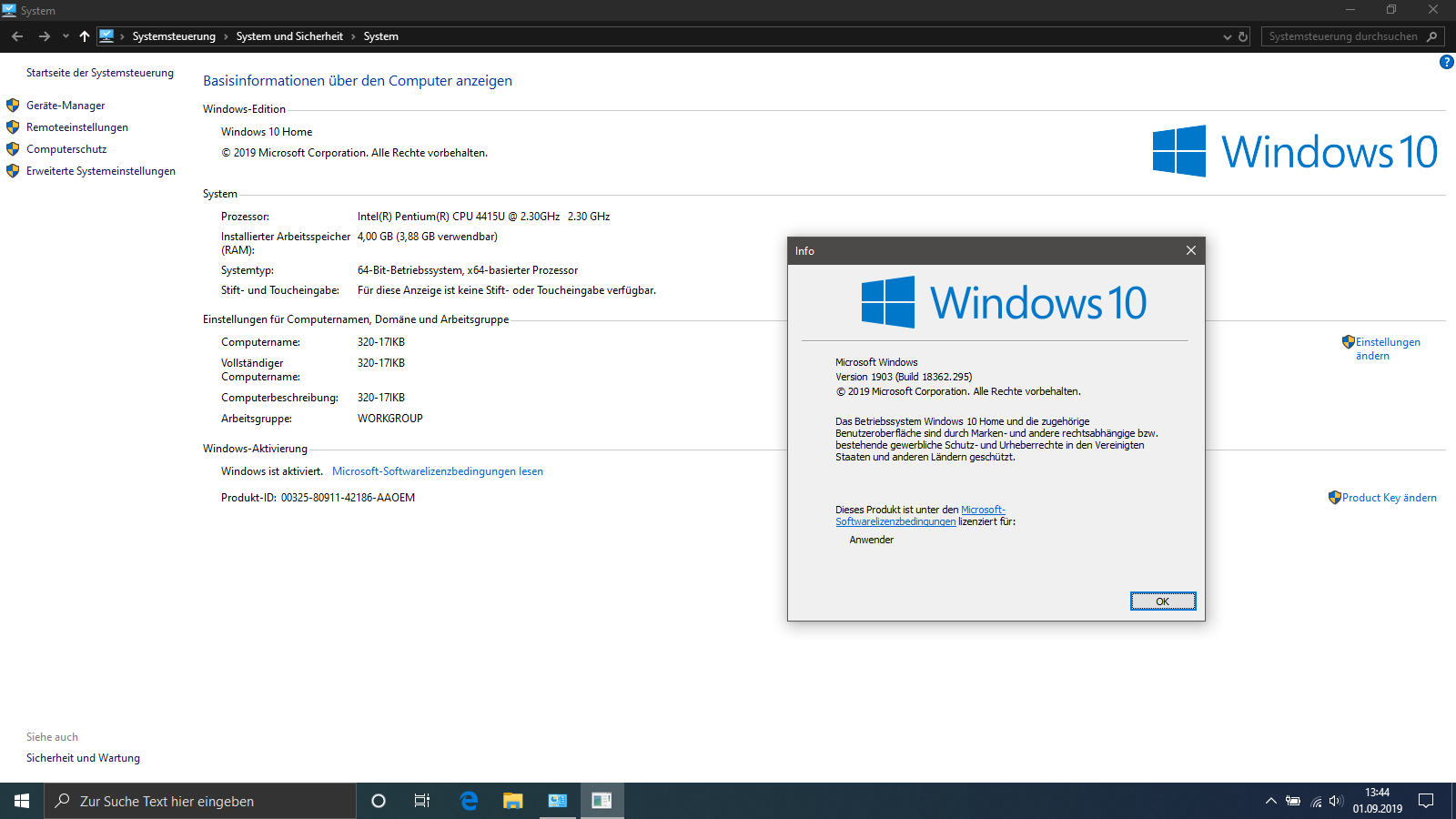Viewport: 1456px width, 819px height.
Task: Open Geräte-Manager from the sidebar
Action: tap(66, 106)
